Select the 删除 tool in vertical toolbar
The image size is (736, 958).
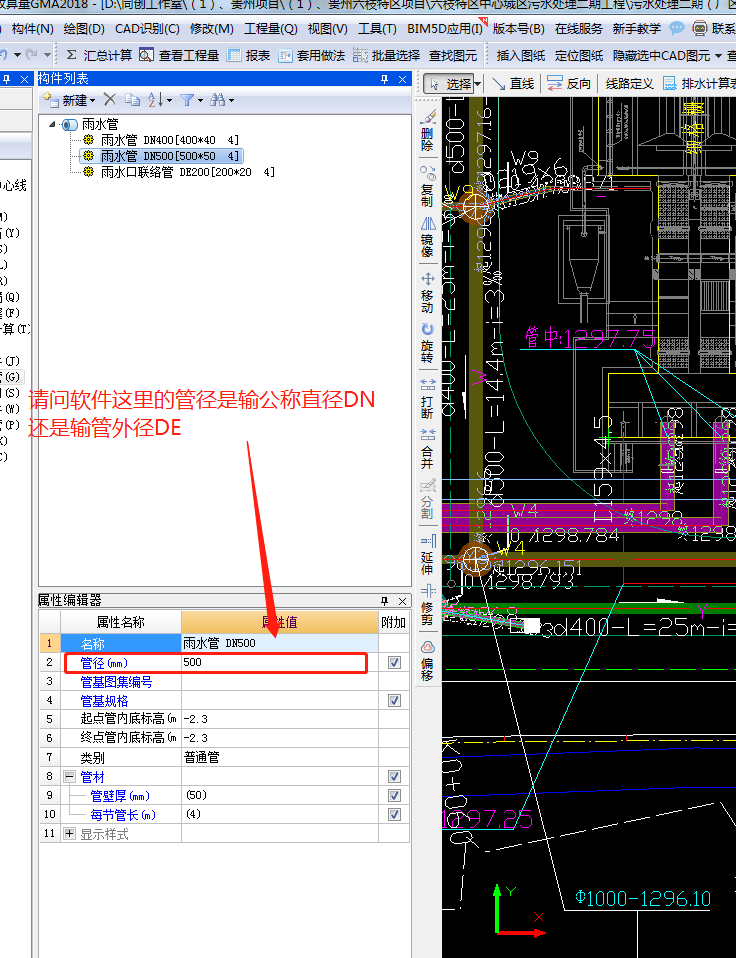(428, 130)
